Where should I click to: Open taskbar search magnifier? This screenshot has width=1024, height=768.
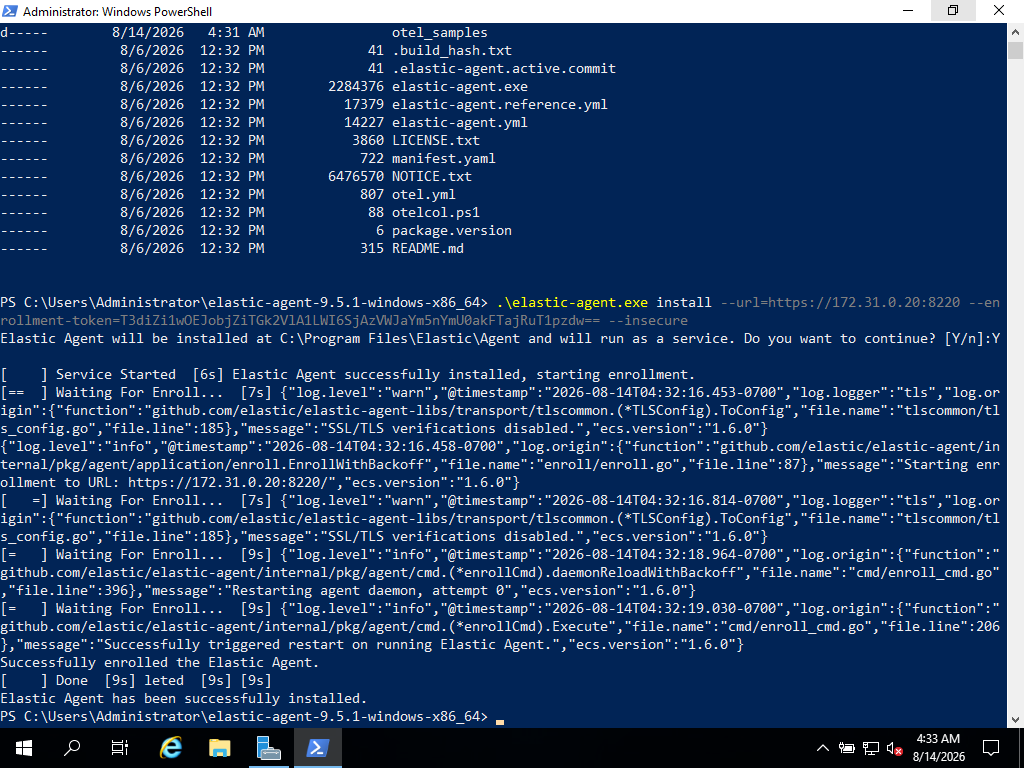(x=72, y=748)
